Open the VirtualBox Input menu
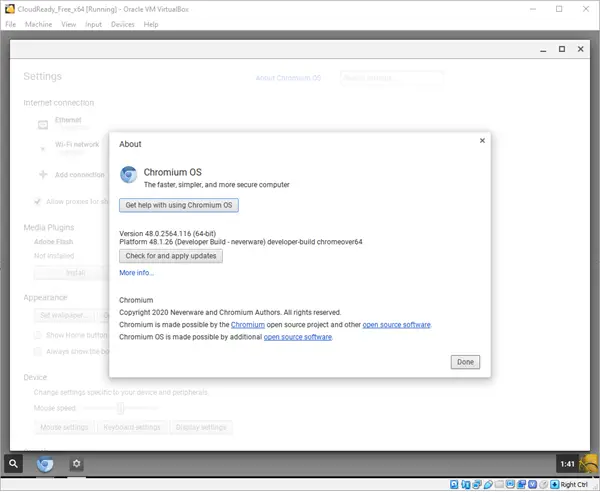600x492 pixels. point(93,24)
